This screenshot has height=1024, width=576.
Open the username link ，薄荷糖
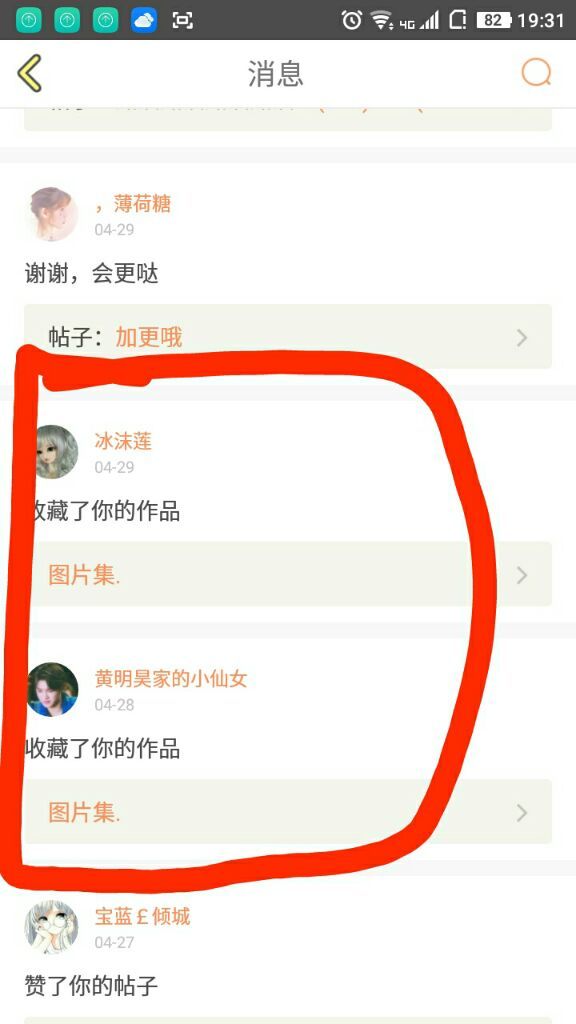(133, 204)
